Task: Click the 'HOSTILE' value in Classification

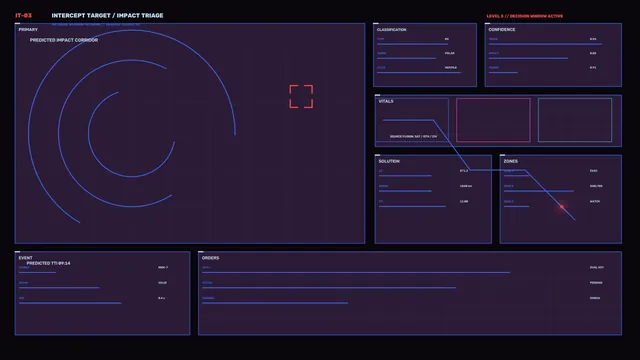Action: click(x=451, y=67)
